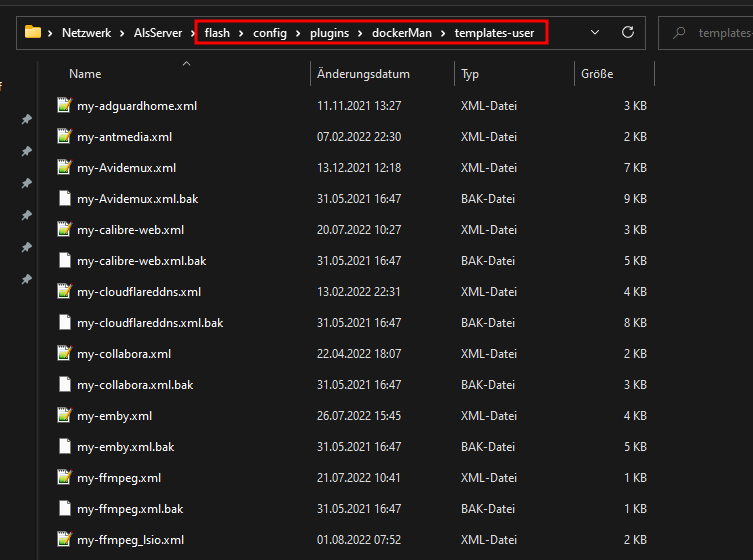Select the file name my-cloudflareddns.xml.bak
Viewport: 753px width, 560px height.
[x=150, y=323]
